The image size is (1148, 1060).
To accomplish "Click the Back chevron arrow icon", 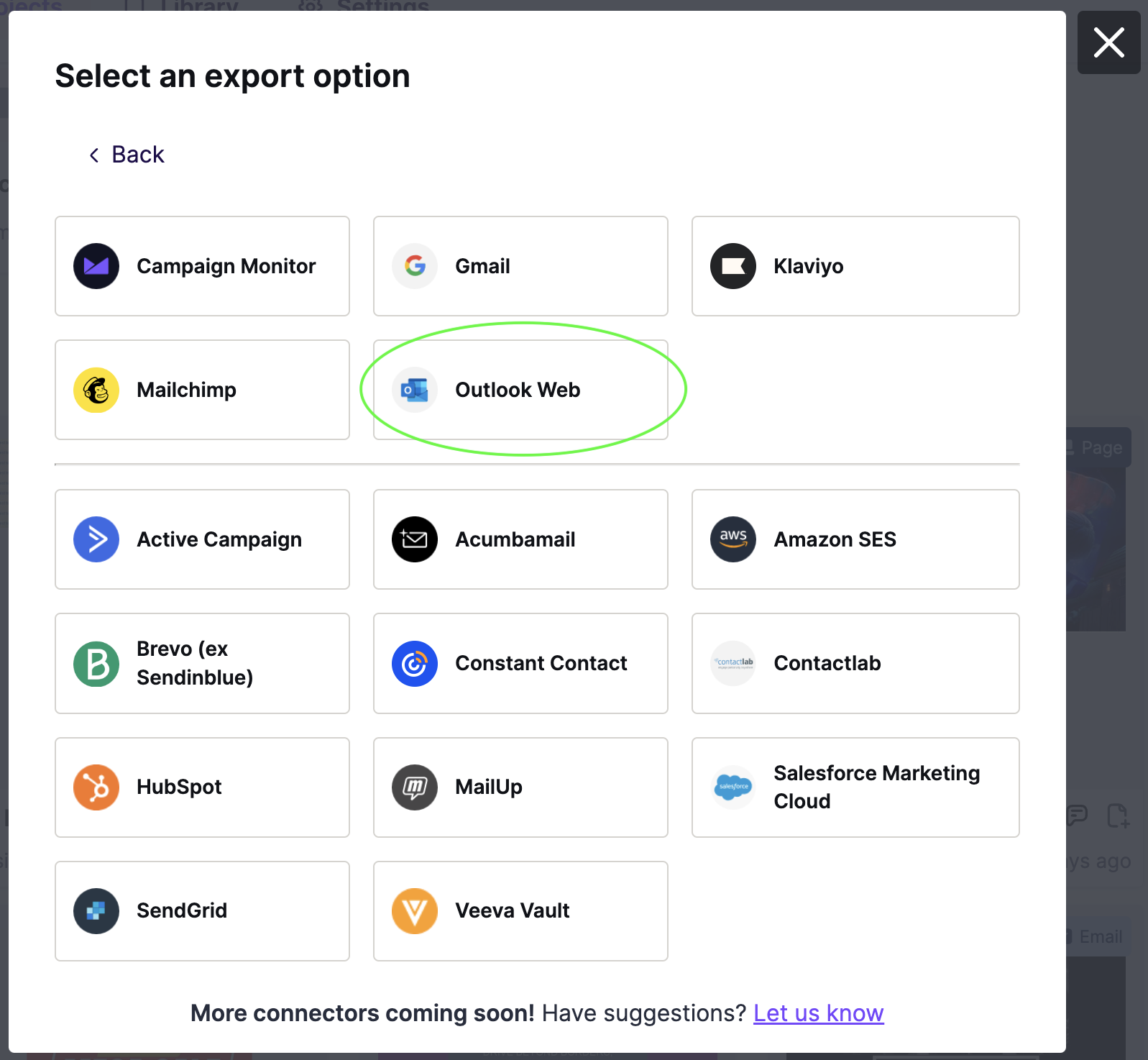I will (94, 155).
